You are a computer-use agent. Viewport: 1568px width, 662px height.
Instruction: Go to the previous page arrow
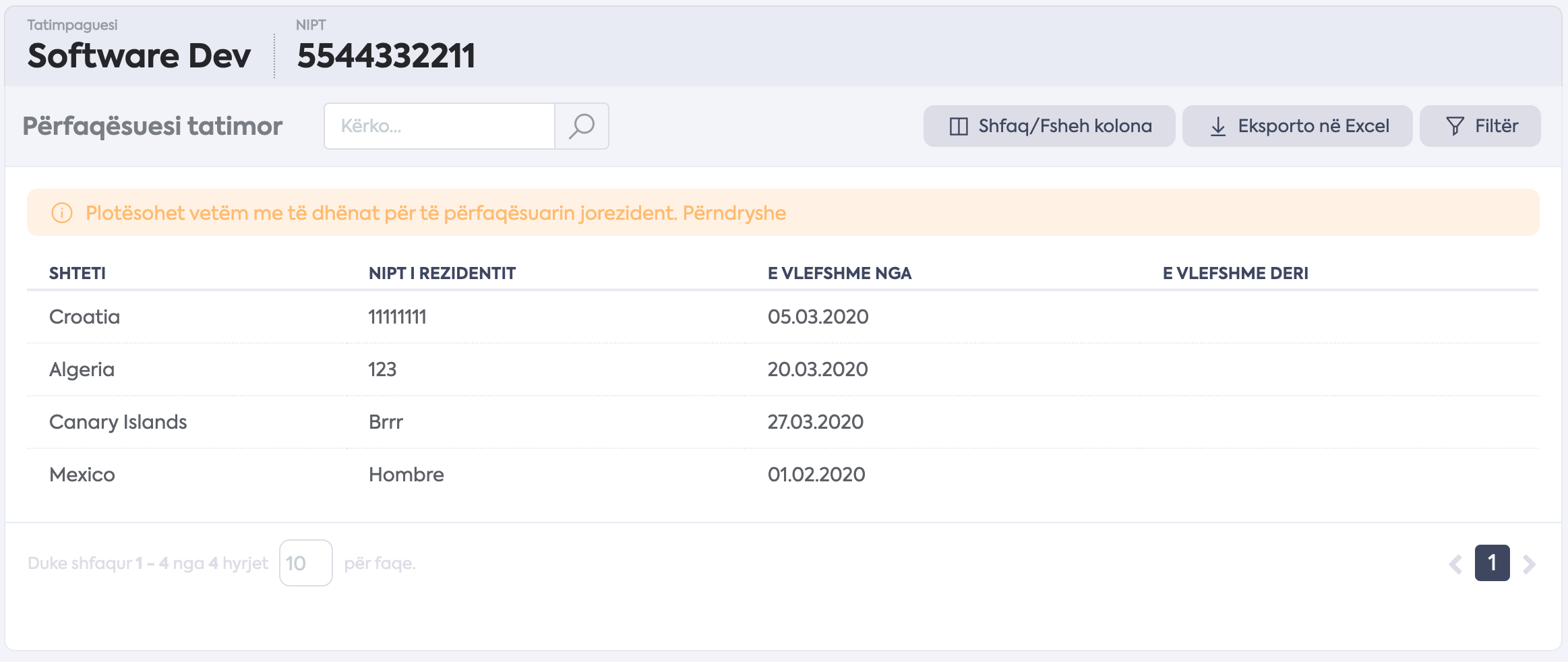1455,564
